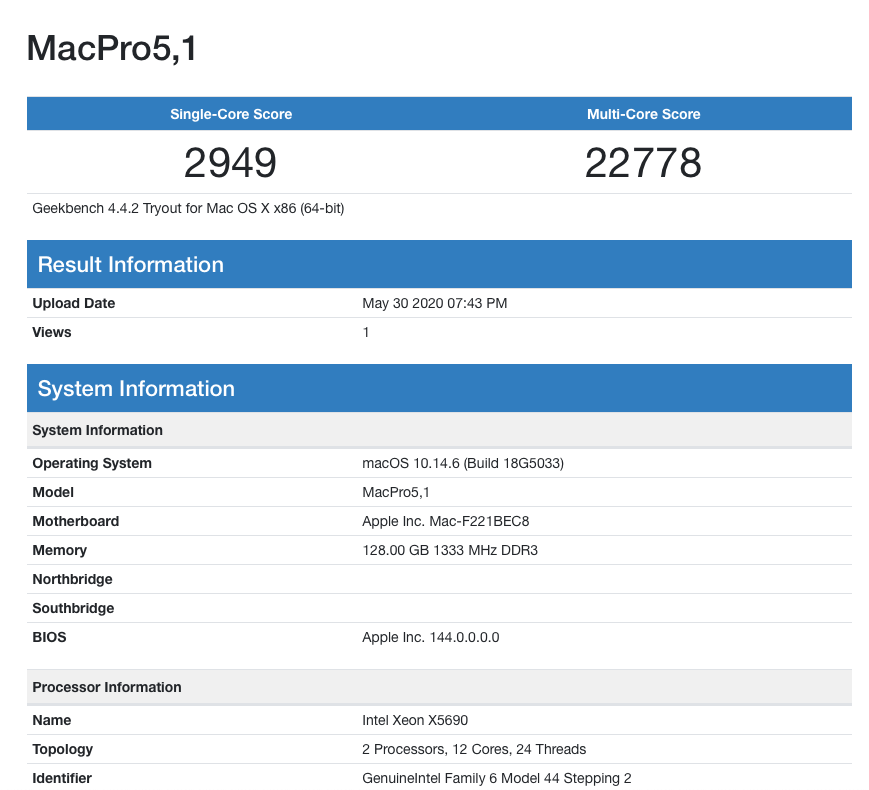
Task: Select the date May 30 2020 07:43 PM
Action: 434,303
